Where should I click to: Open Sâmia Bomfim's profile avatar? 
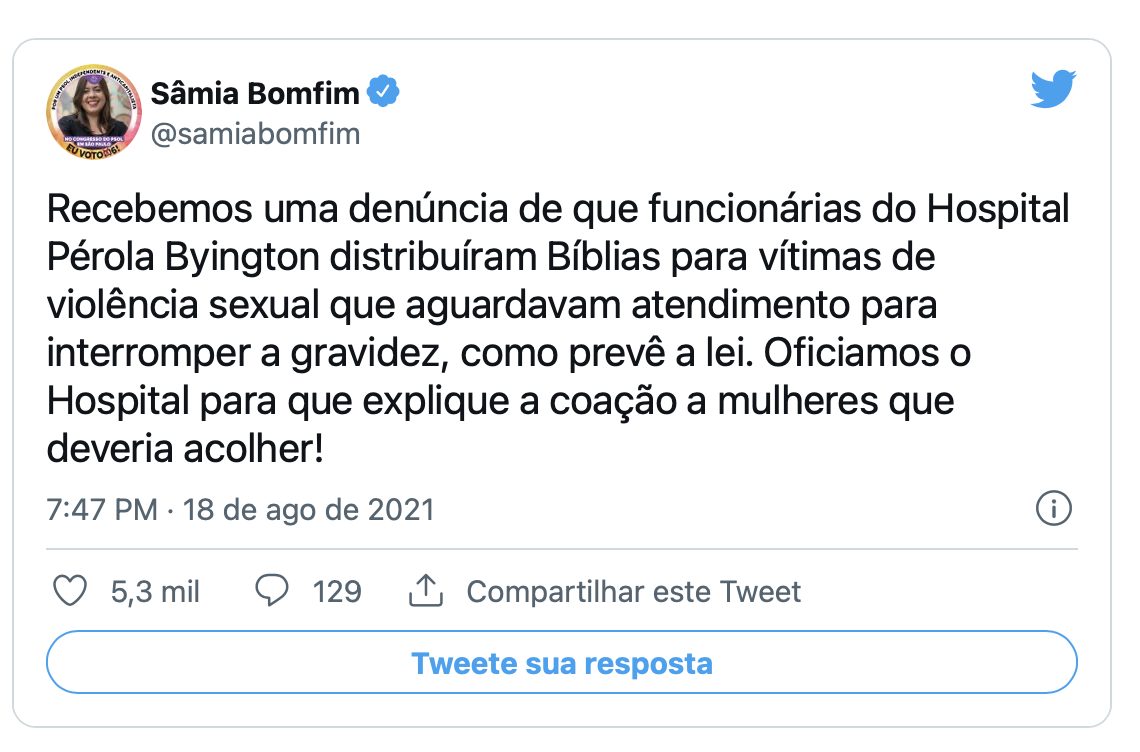coord(94,112)
